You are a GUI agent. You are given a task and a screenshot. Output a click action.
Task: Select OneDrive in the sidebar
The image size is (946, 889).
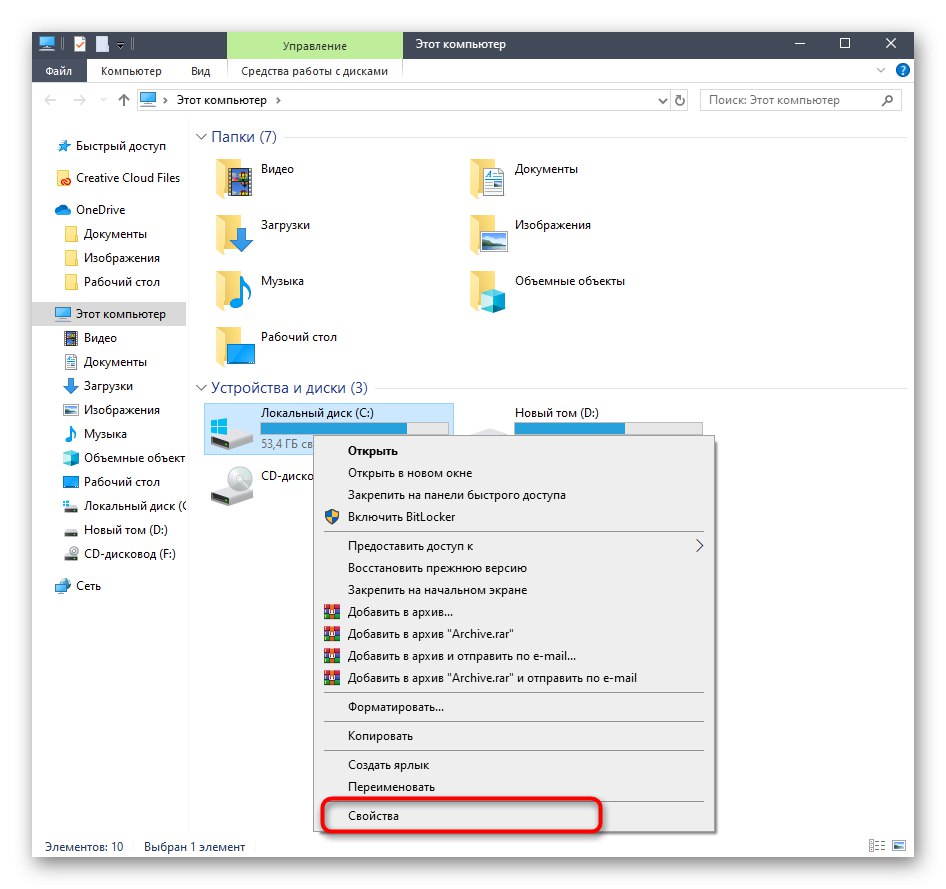tap(100, 209)
